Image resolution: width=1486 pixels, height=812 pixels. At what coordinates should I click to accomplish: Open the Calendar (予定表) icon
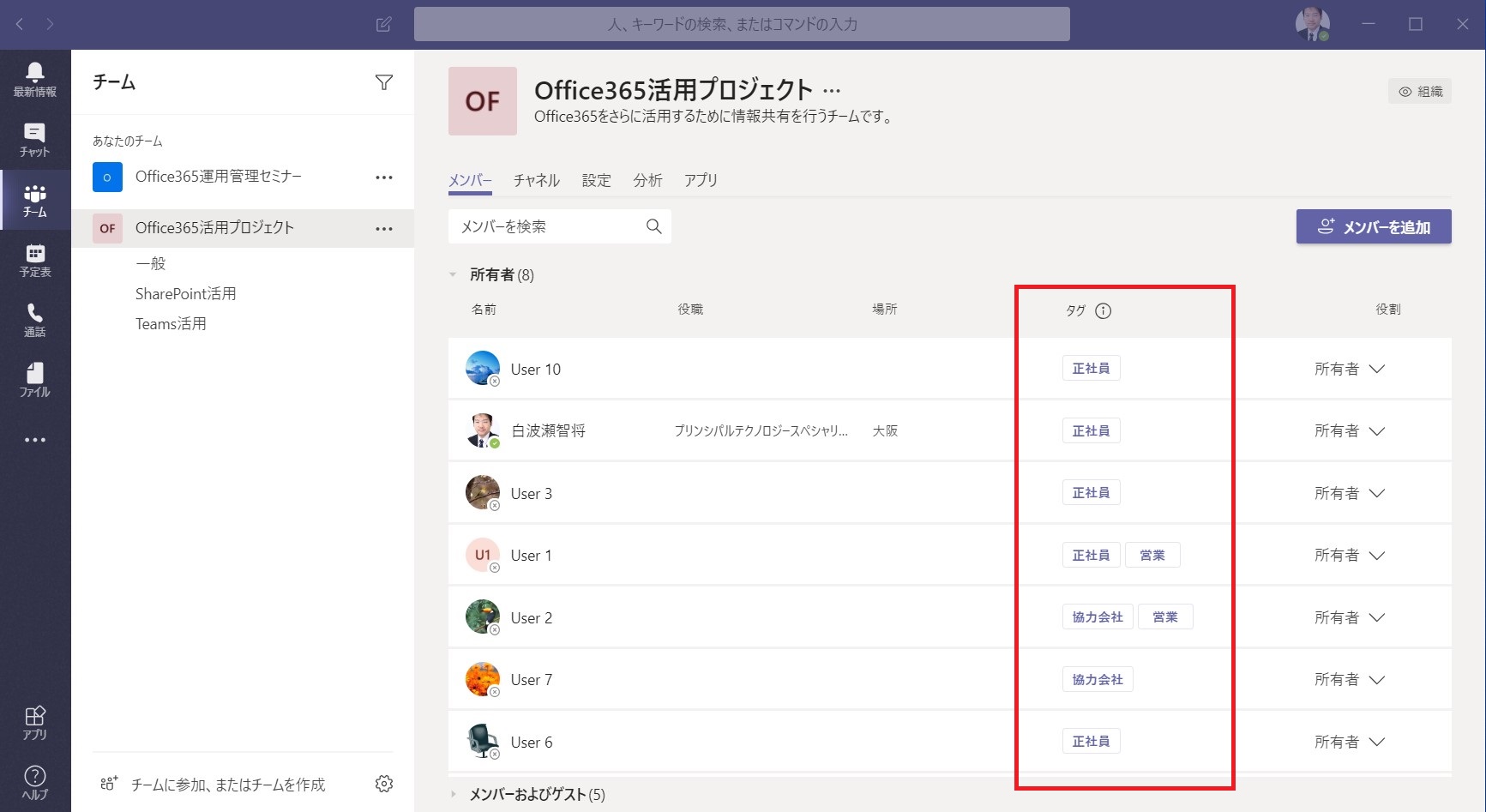(35, 260)
